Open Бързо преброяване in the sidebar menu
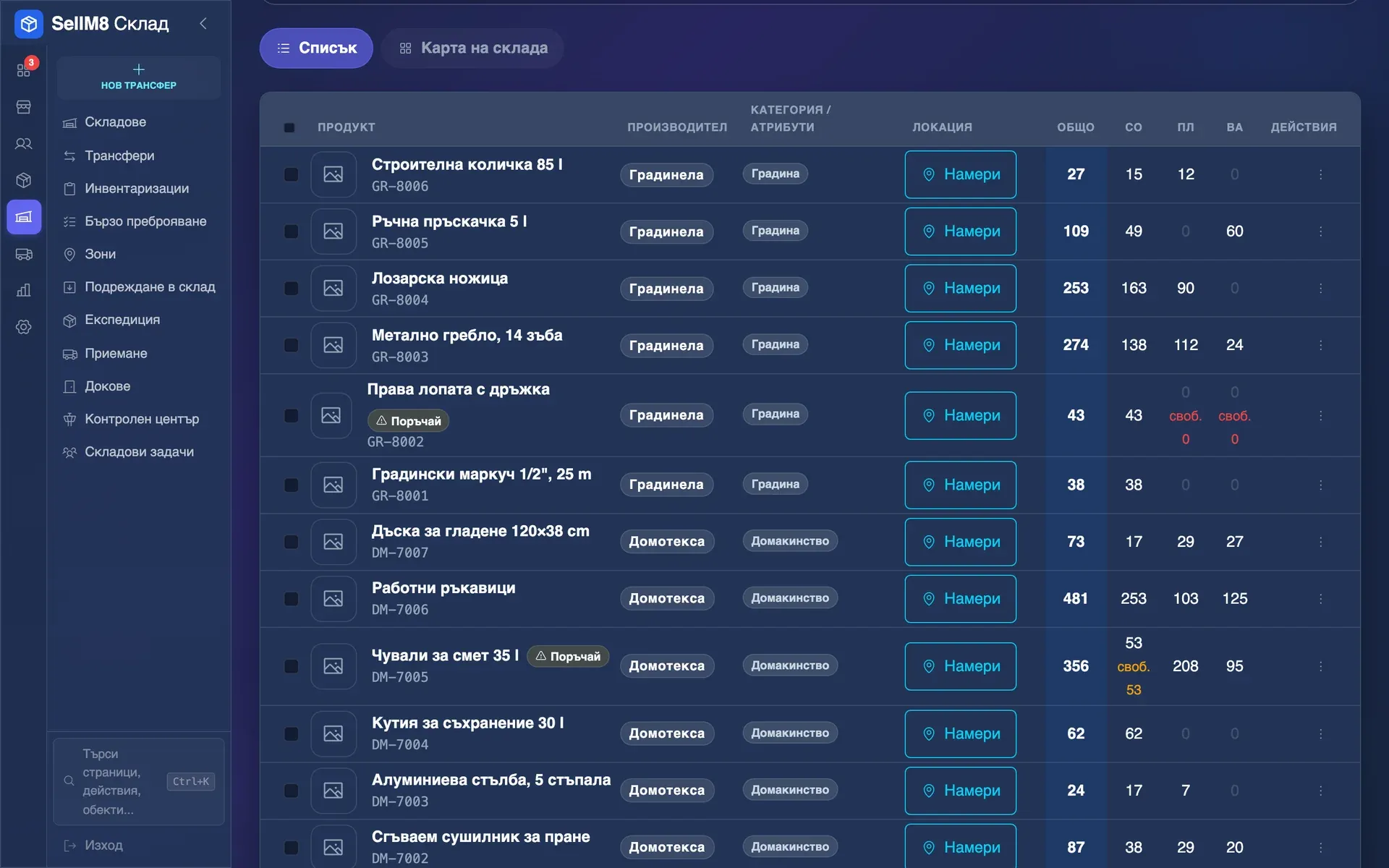The image size is (1389, 868). click(139, 221)
